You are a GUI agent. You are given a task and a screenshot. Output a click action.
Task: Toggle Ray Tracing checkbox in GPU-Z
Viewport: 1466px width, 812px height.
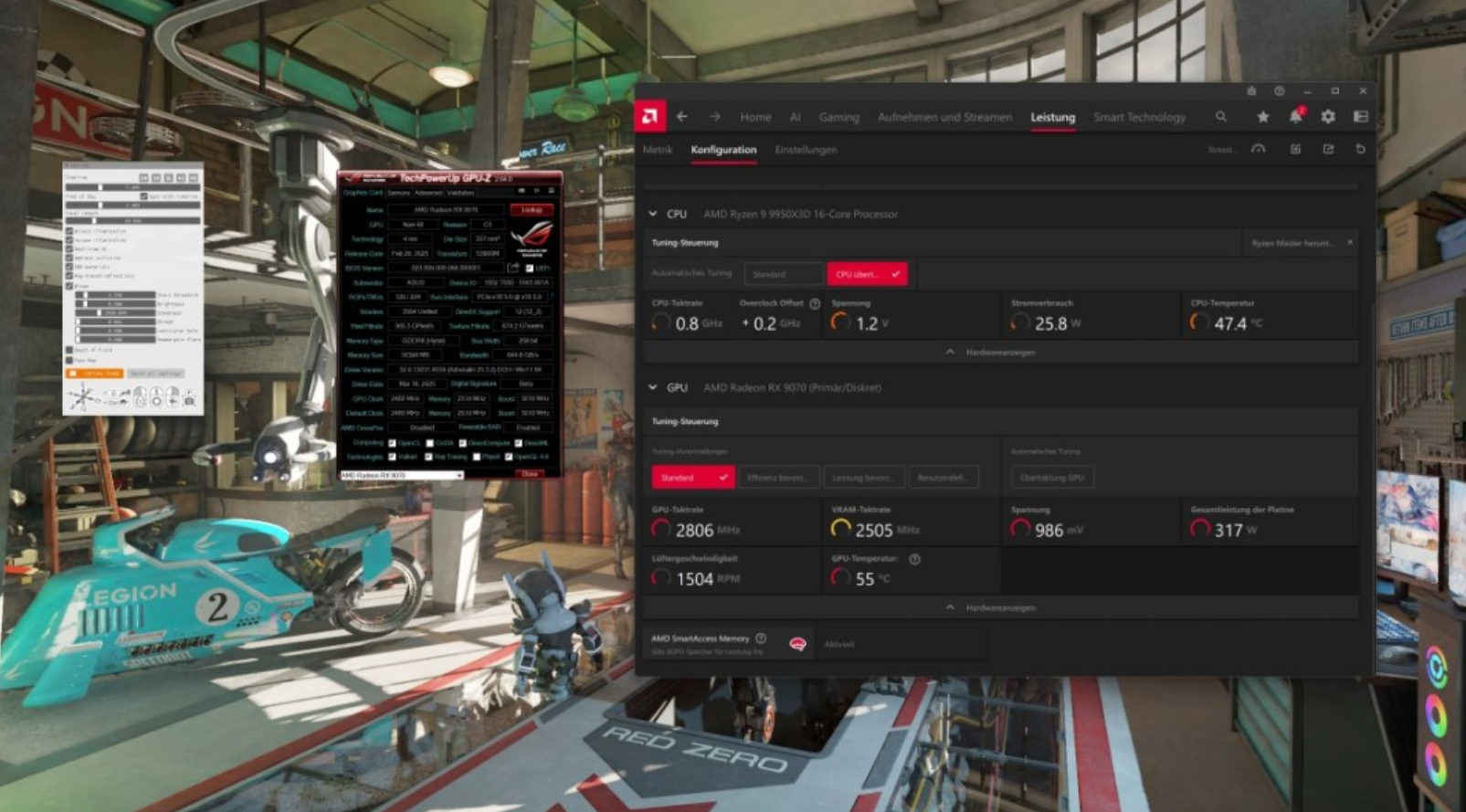click(428, 457)
